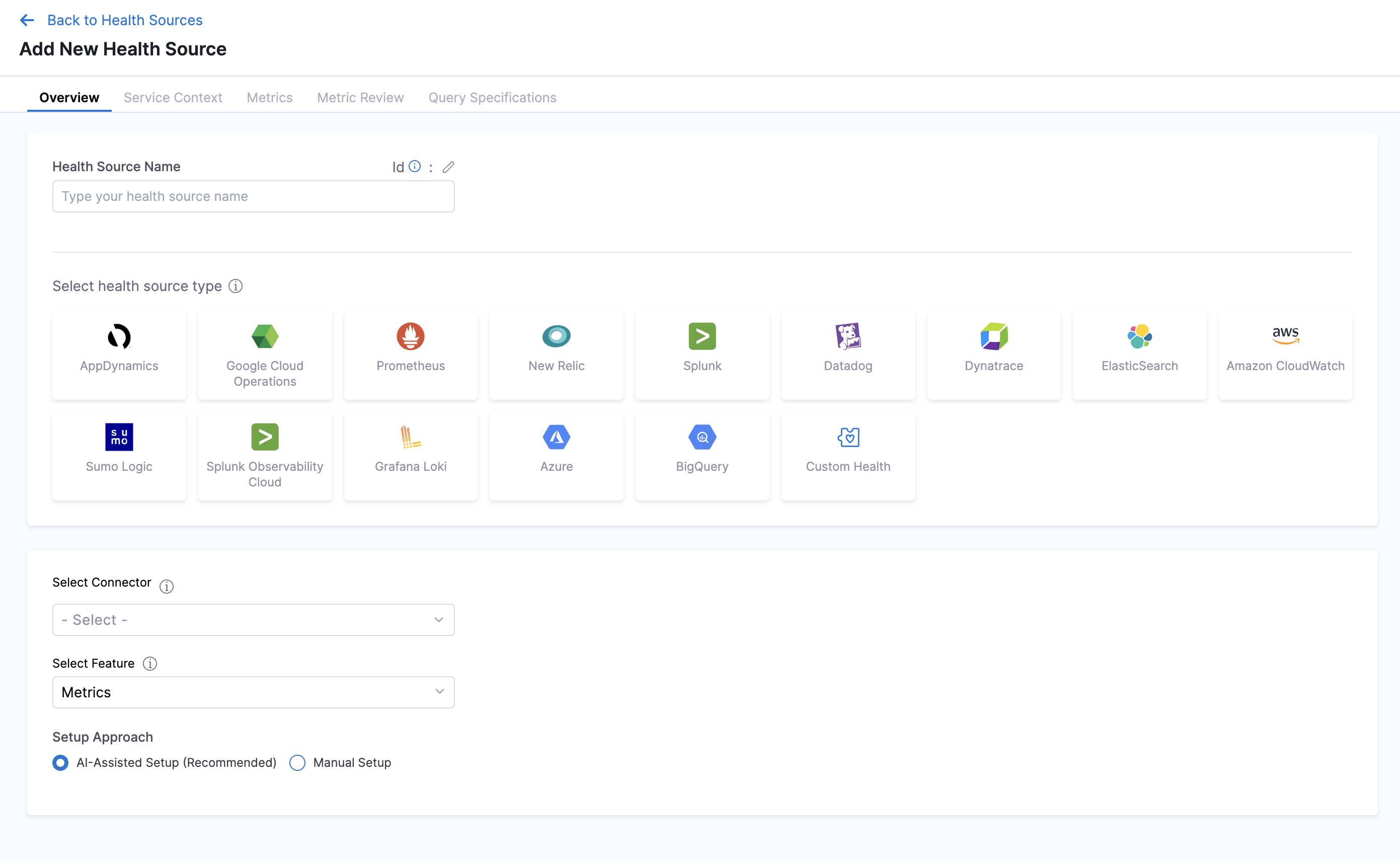Choose the Manual Setup radio button
This screenshot has height=861, width=1400.
(297, 762)
